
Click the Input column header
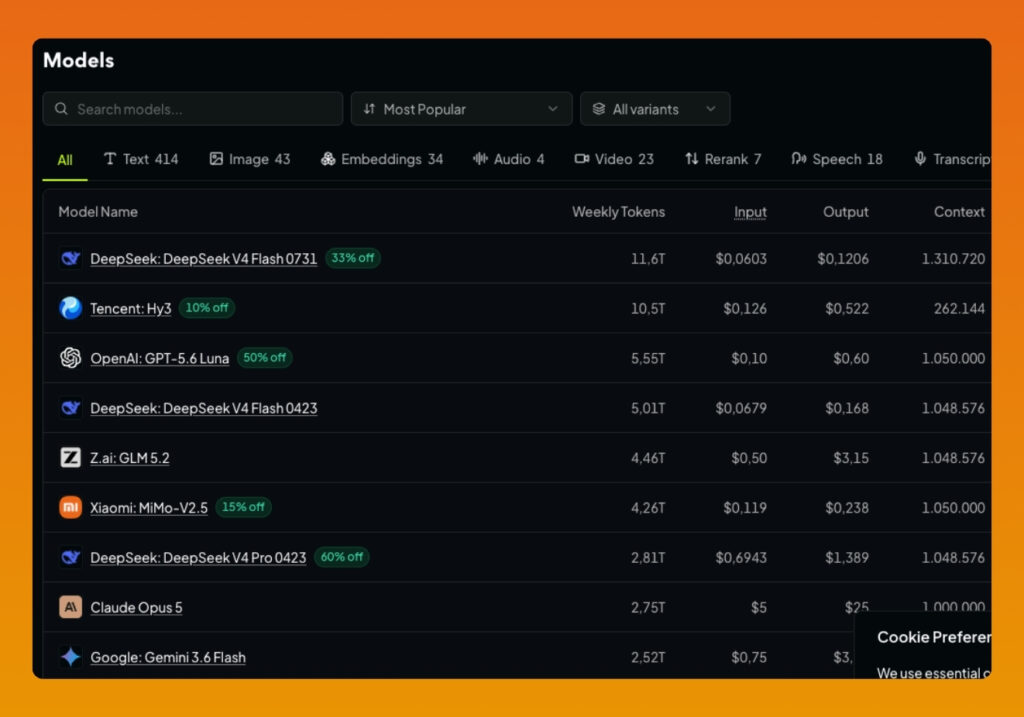pyautogui.click(x=750, y=212)
